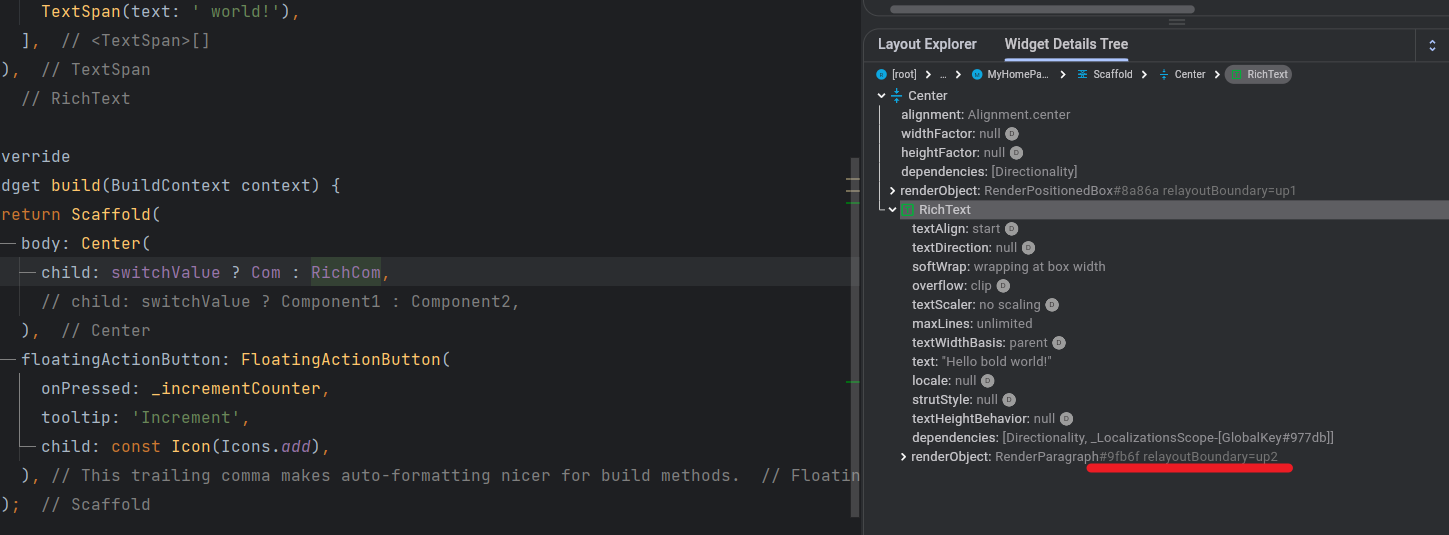
Task: Click the default badge beside widthFactor
Action: [x=1012, y=134]
